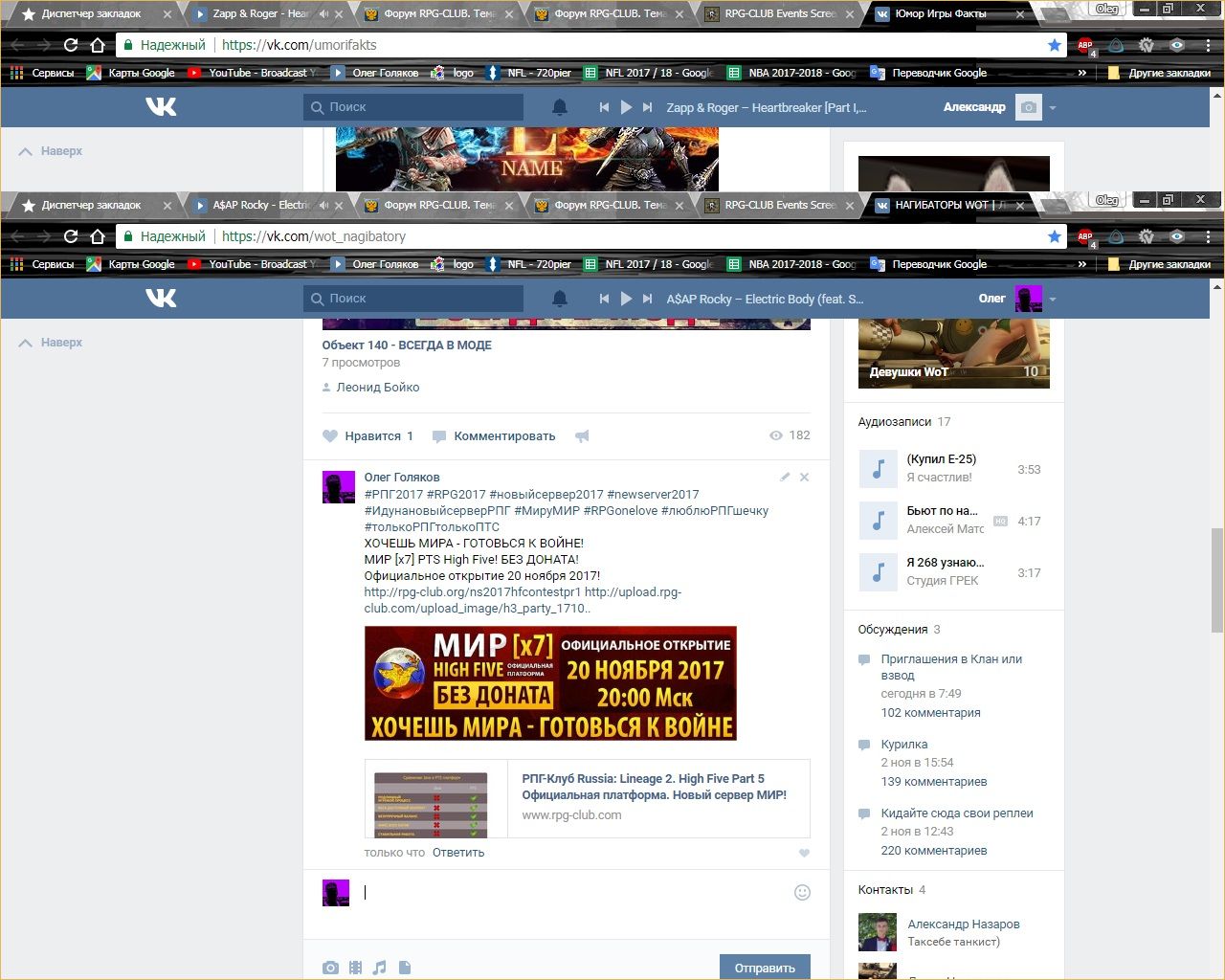Like the Объект 140 post via Нравится
The height and width of the screenshot is (980, 1225).
[x=367, y=436]
